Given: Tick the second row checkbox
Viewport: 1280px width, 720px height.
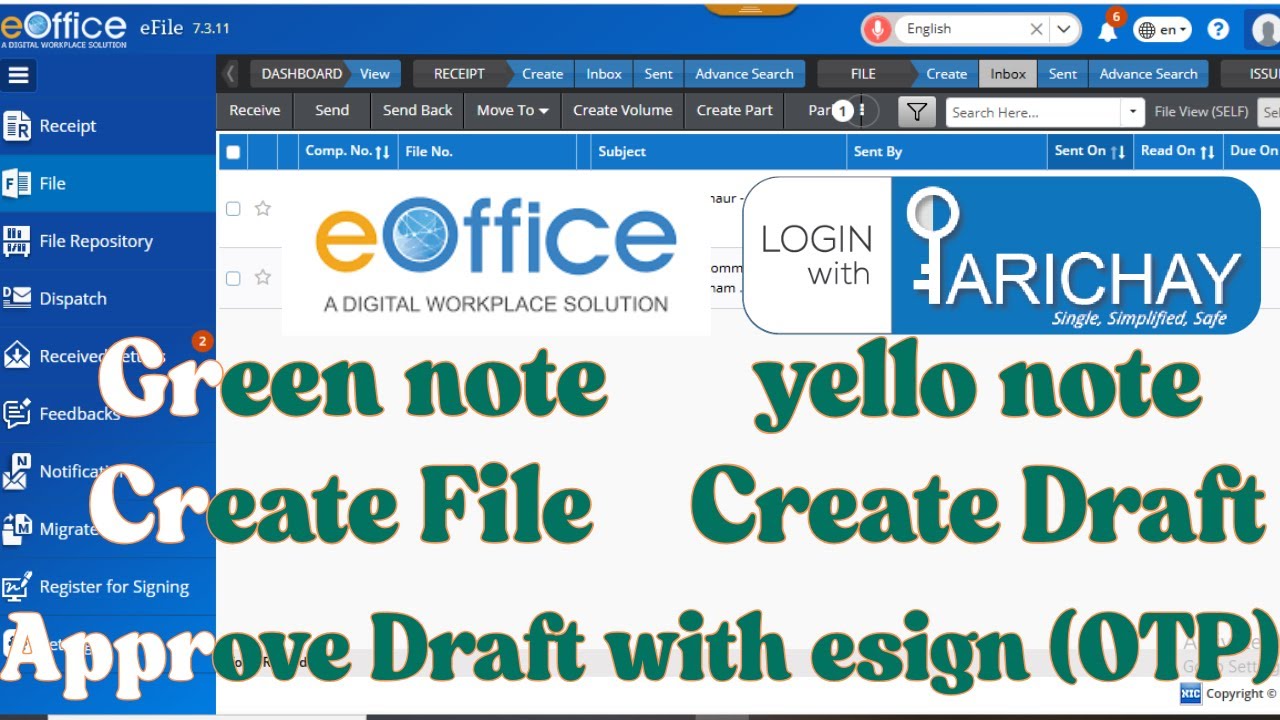Looking at the screenshot, I should click(x=233, y=278).
